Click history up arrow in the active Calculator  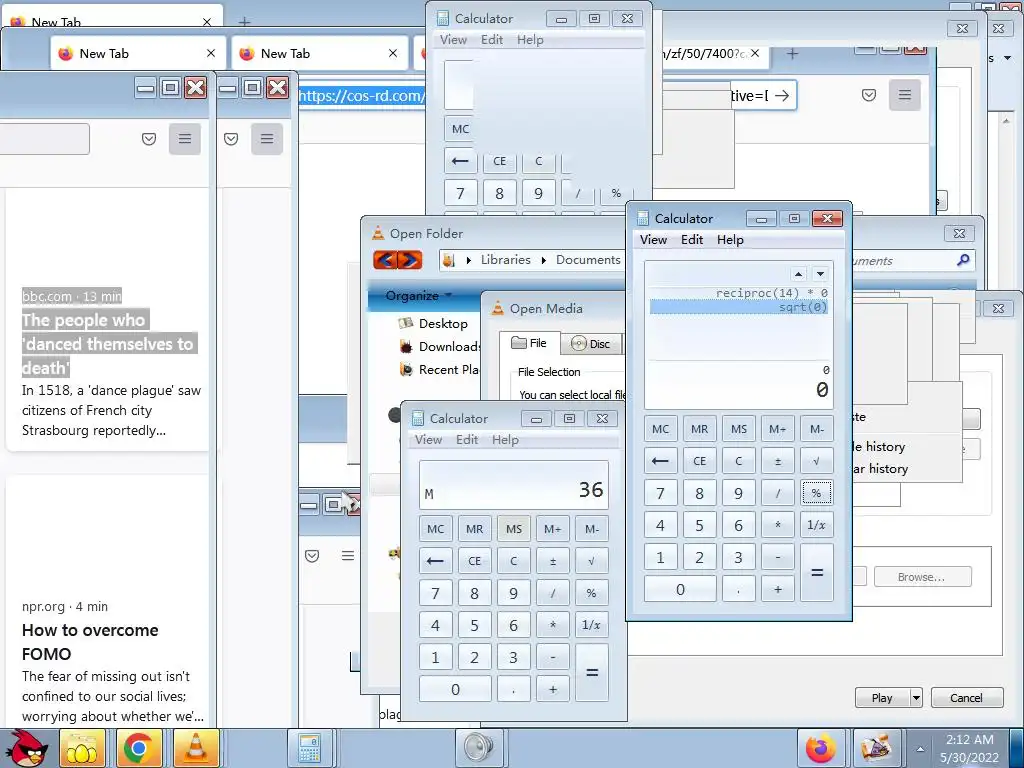[x=798, y=274]
